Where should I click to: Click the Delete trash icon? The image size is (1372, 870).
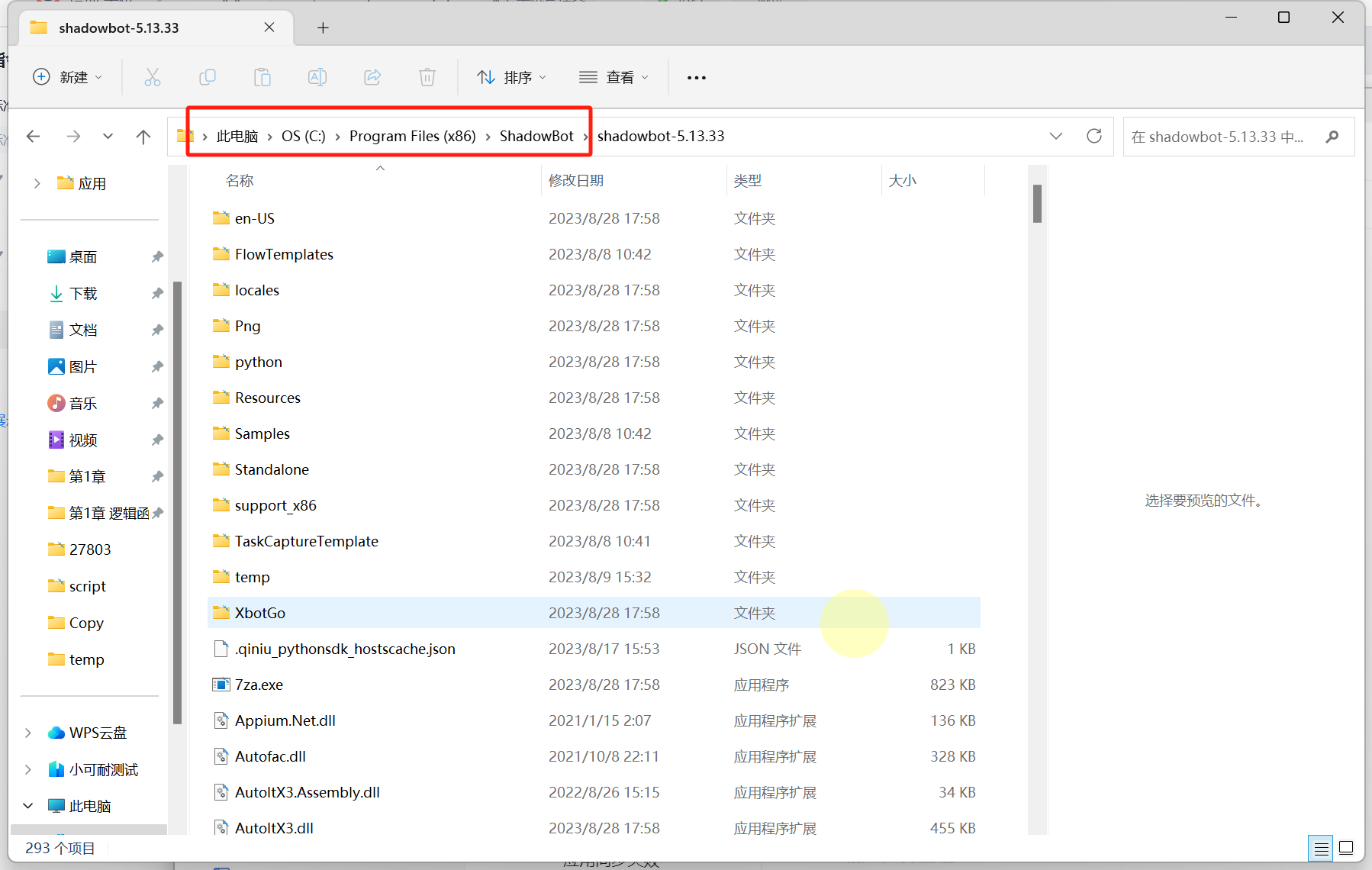point(427,77)
